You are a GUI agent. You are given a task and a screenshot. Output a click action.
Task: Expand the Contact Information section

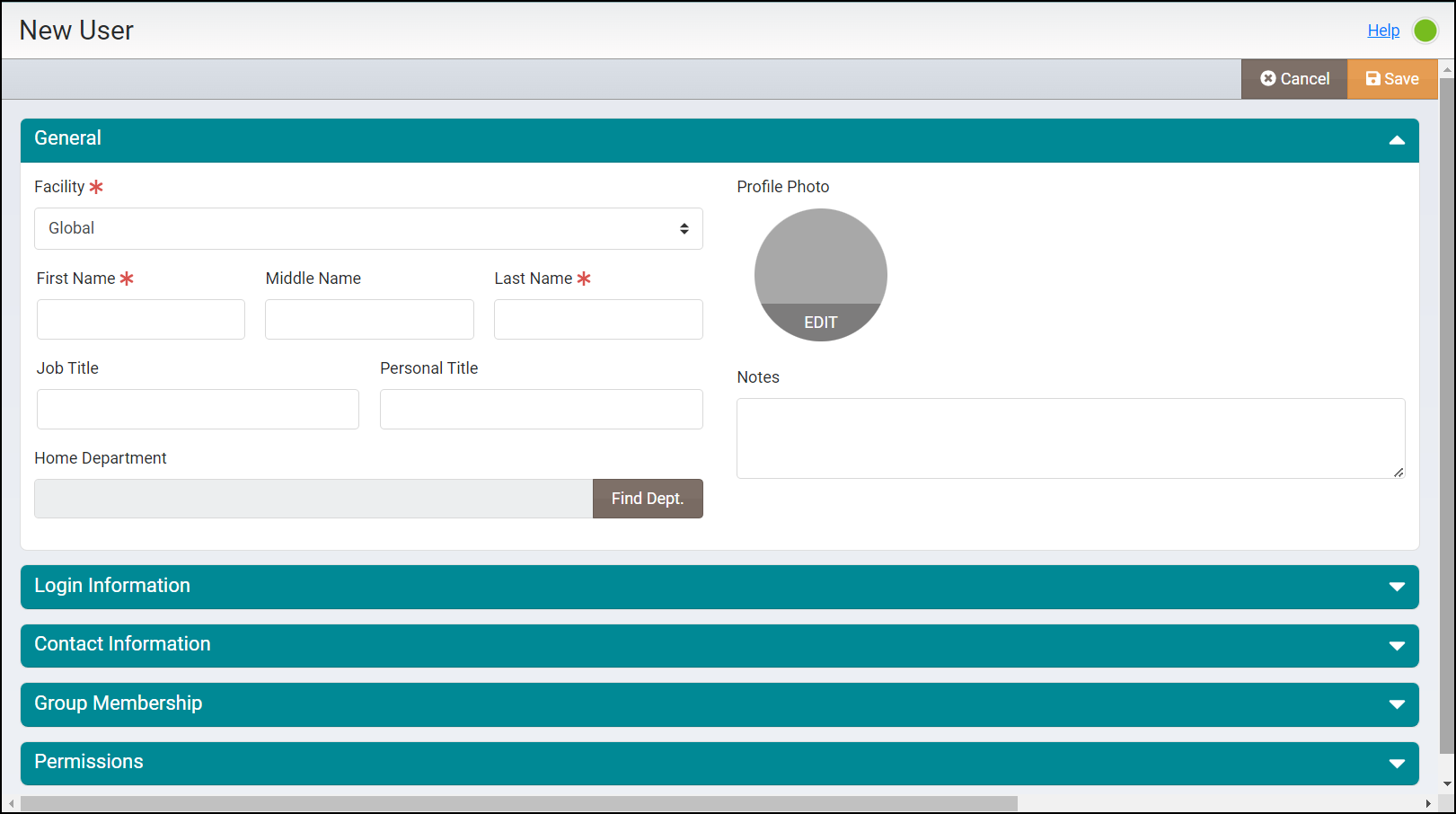tap(1398, 645)
